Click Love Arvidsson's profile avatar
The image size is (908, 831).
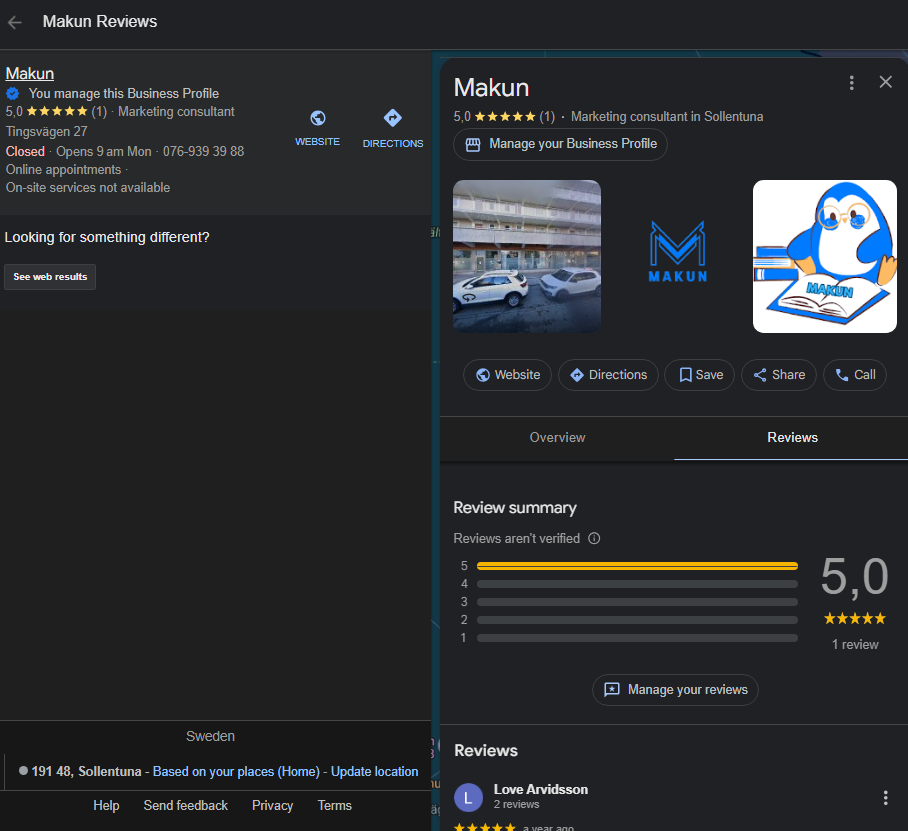(468, 797)
